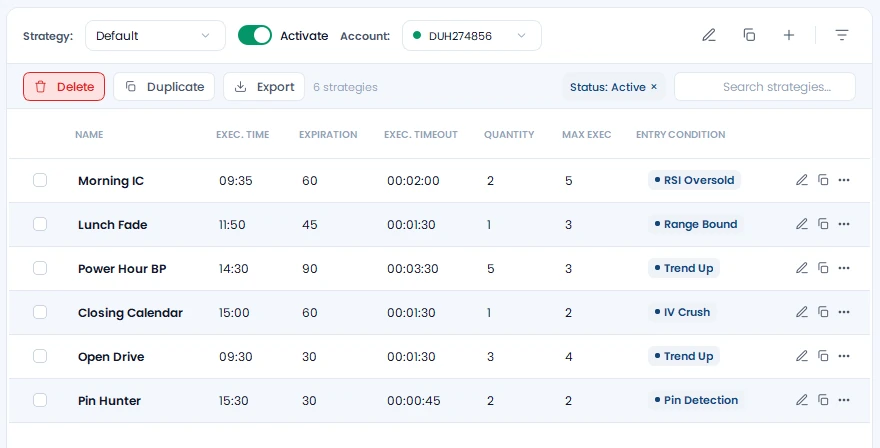Edit the Power Hour BP row
The image size is (880, 448).
click(802, 268)
